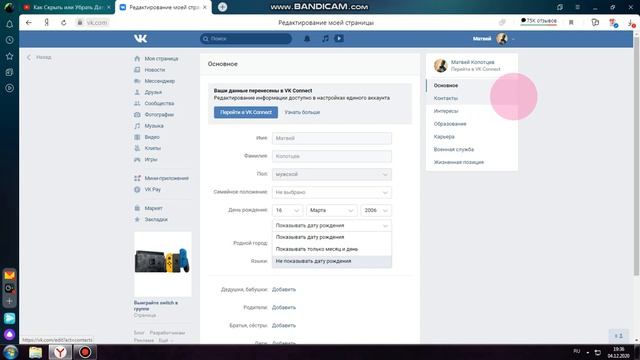This screenshot has height=360, width=640.
Task: Open File Explorer from taskbar
Action: (36, 352)
